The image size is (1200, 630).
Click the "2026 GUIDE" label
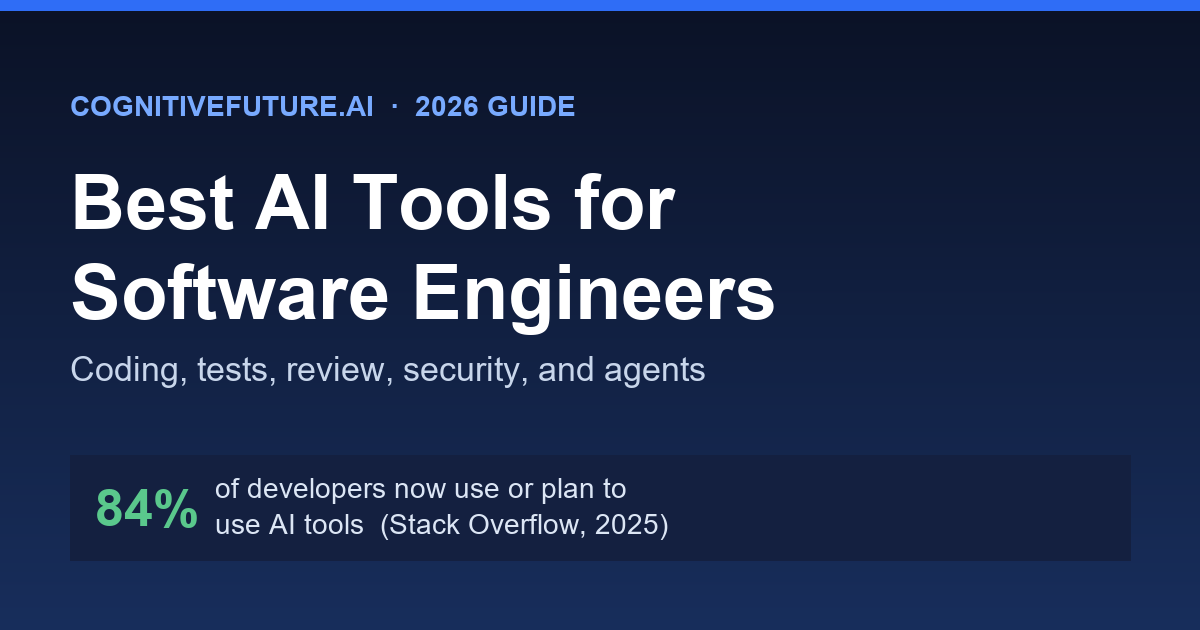click(x=495, y=107)
